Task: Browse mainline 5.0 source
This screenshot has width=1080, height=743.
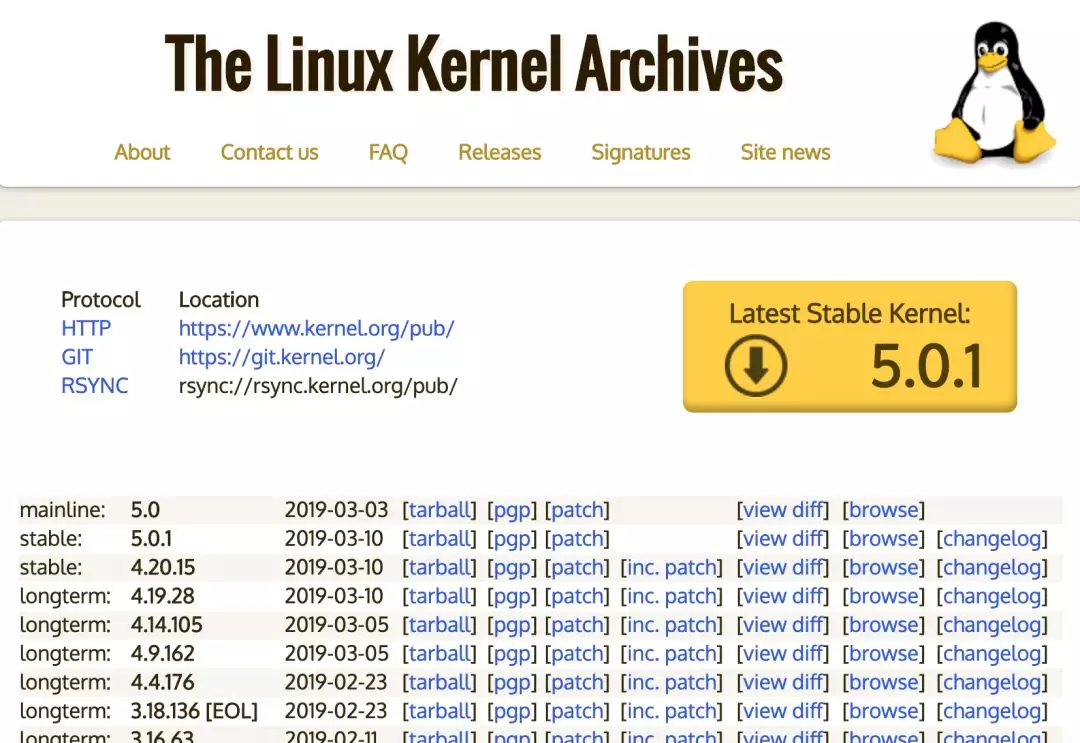Action: pyautogui.click(x=884, y=510)
